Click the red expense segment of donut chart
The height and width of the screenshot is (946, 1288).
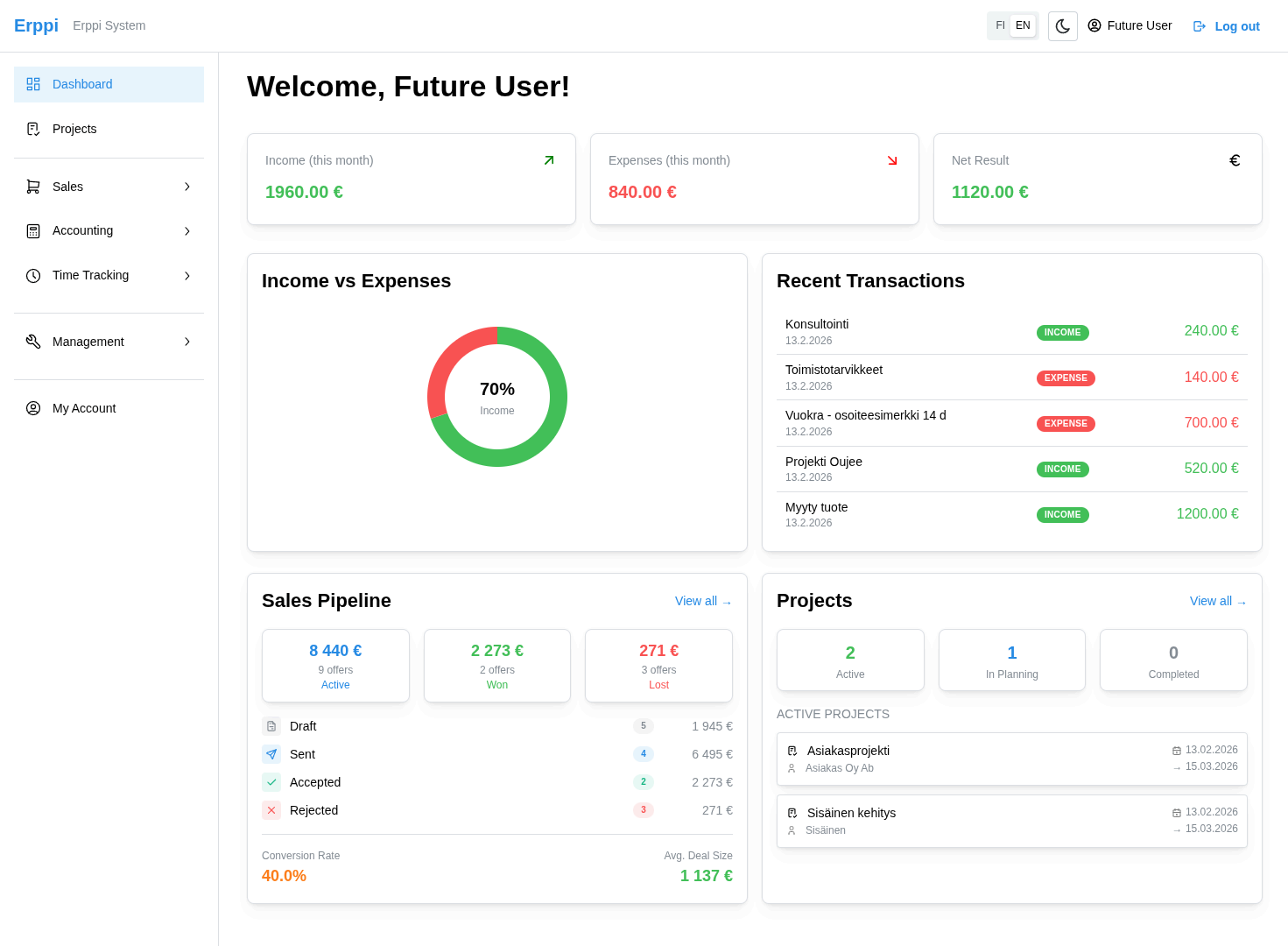[447, 360]
